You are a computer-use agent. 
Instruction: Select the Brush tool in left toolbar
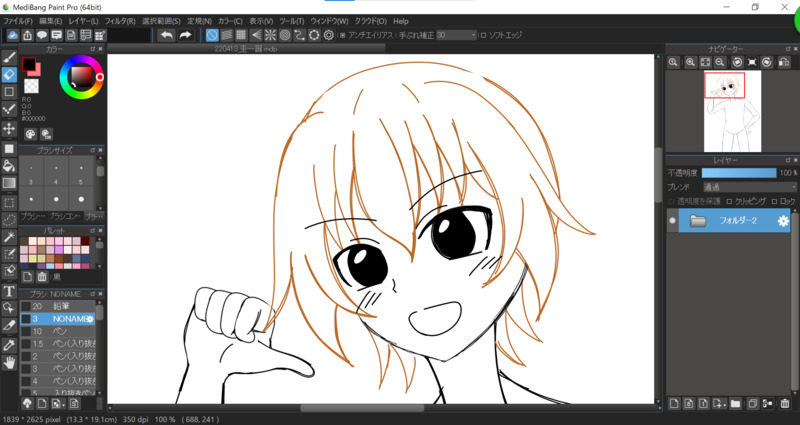pos(9,58)
